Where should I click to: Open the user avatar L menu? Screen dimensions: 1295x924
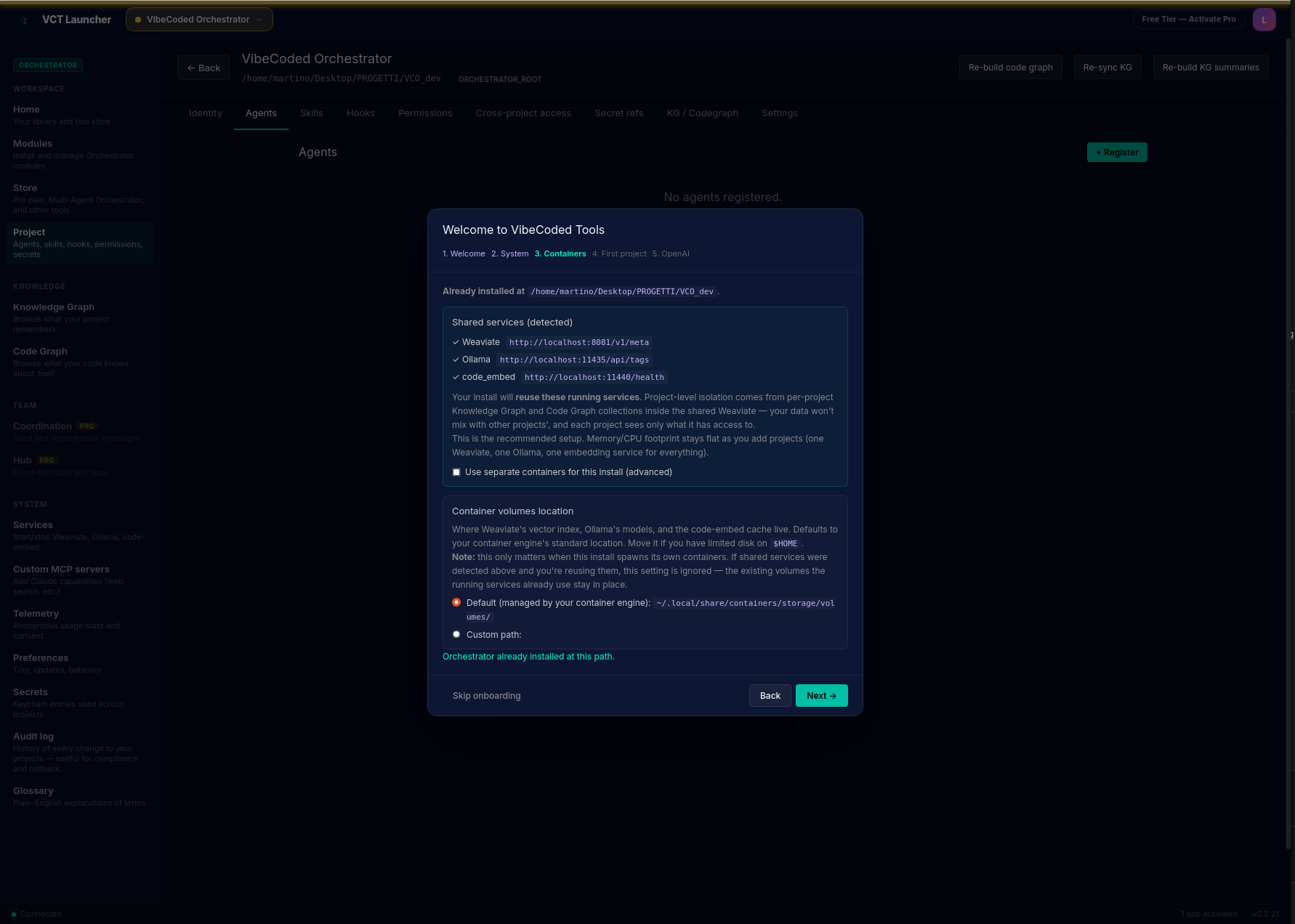[x=1264, y=20]
